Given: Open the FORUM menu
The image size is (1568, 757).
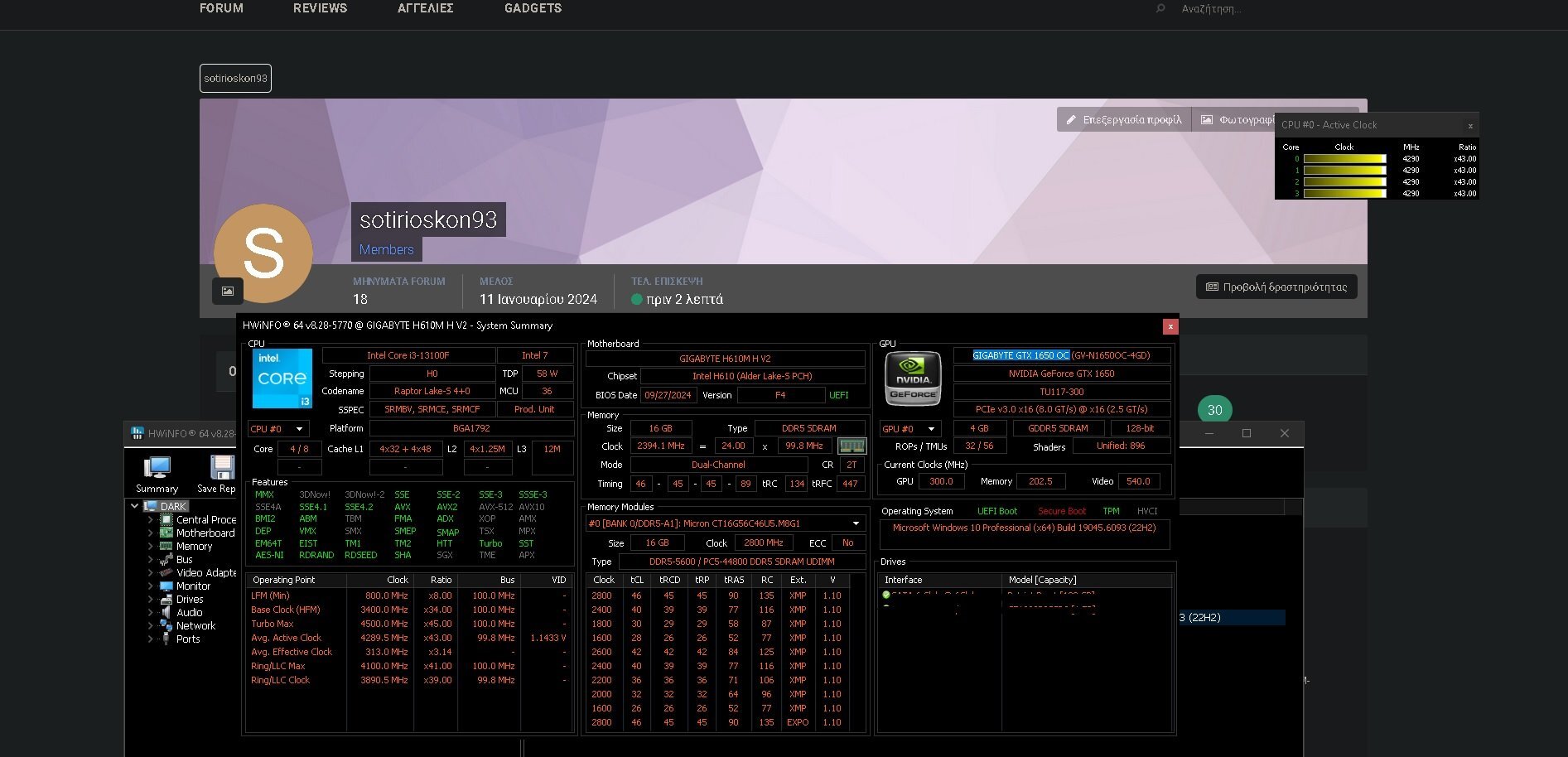Looking at the screenshot, I should (221, 8).
